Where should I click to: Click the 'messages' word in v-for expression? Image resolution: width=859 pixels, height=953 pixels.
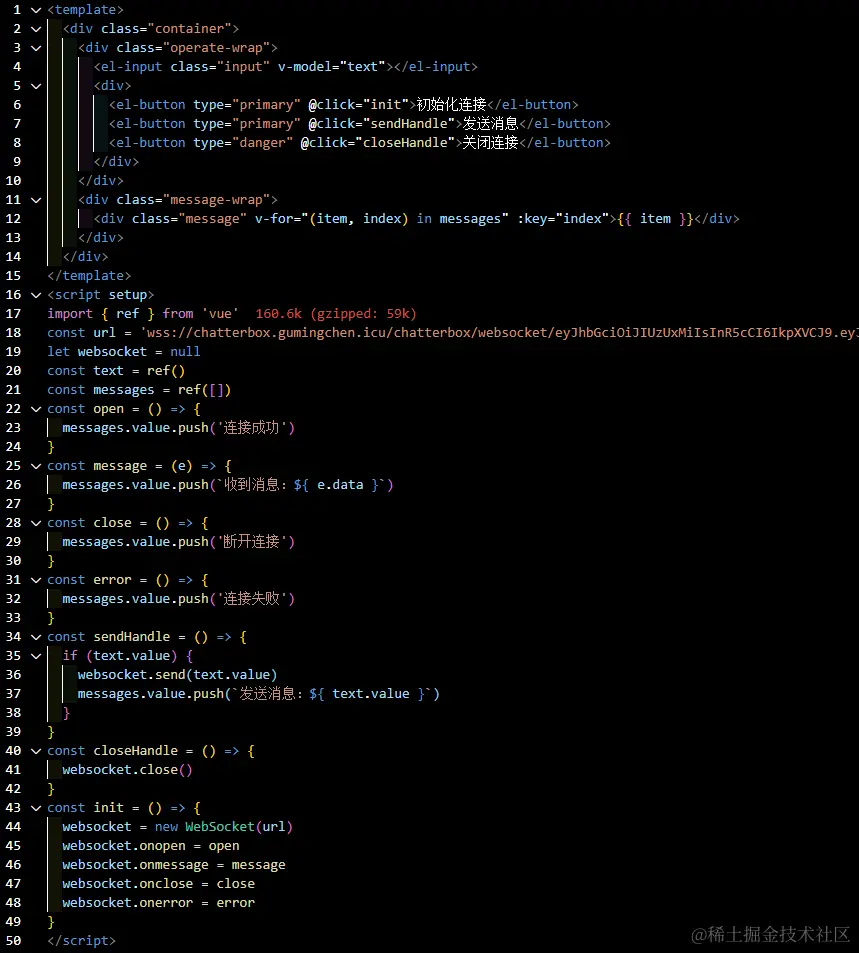coord(470,219)
